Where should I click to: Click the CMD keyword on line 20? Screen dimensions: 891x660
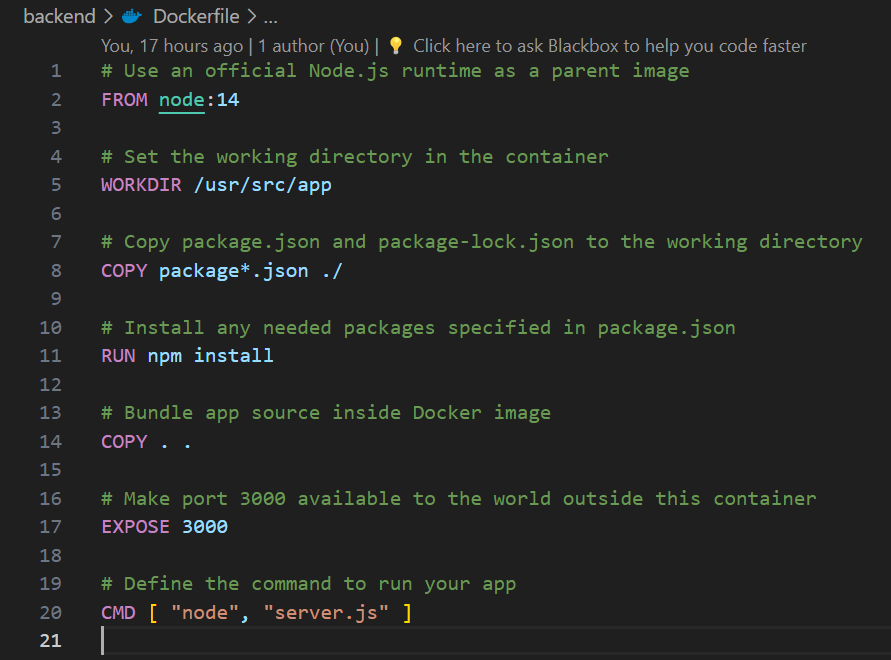tap(118, 612)
